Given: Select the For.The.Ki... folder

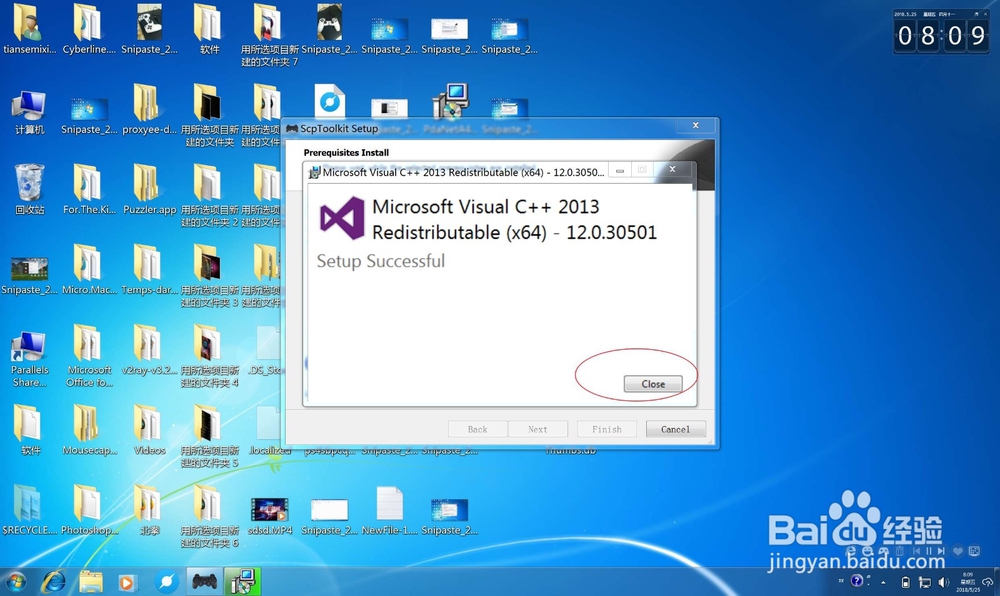Looking at the screenshot, I should pyautogui.click(x=89, y=189).
